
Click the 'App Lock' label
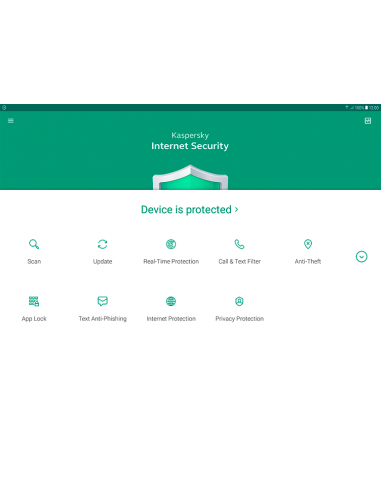point(34,319)
